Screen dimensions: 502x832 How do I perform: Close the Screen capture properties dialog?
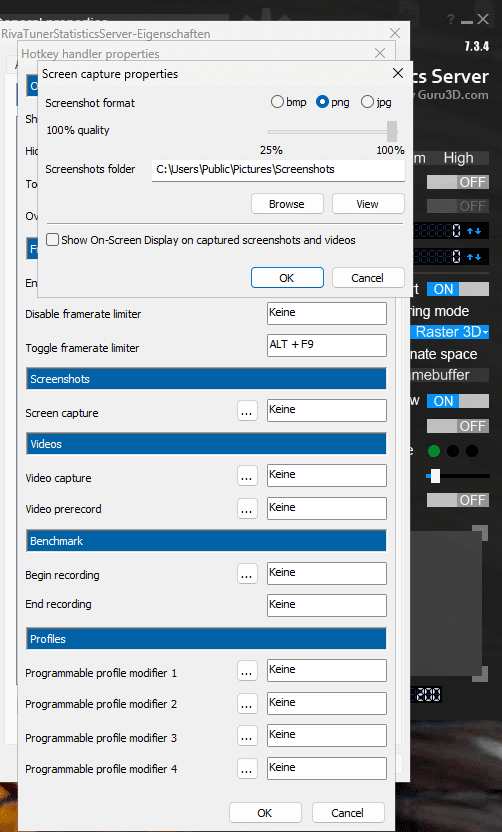(397, 73)
